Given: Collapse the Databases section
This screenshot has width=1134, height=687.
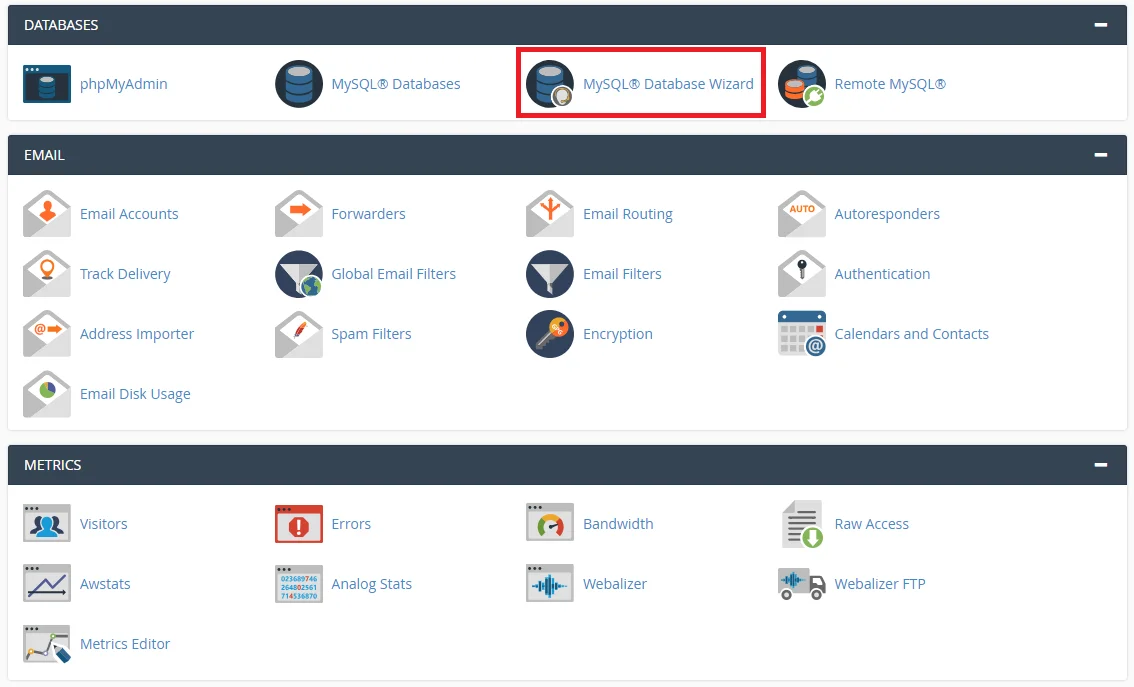Looking at the screenshot, I should coord(1101,25).
